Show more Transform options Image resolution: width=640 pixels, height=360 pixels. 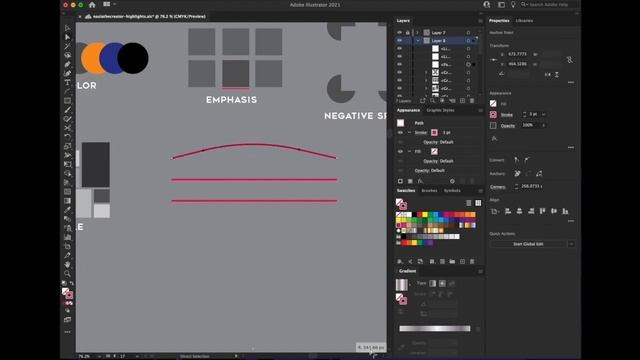point(571,82)
